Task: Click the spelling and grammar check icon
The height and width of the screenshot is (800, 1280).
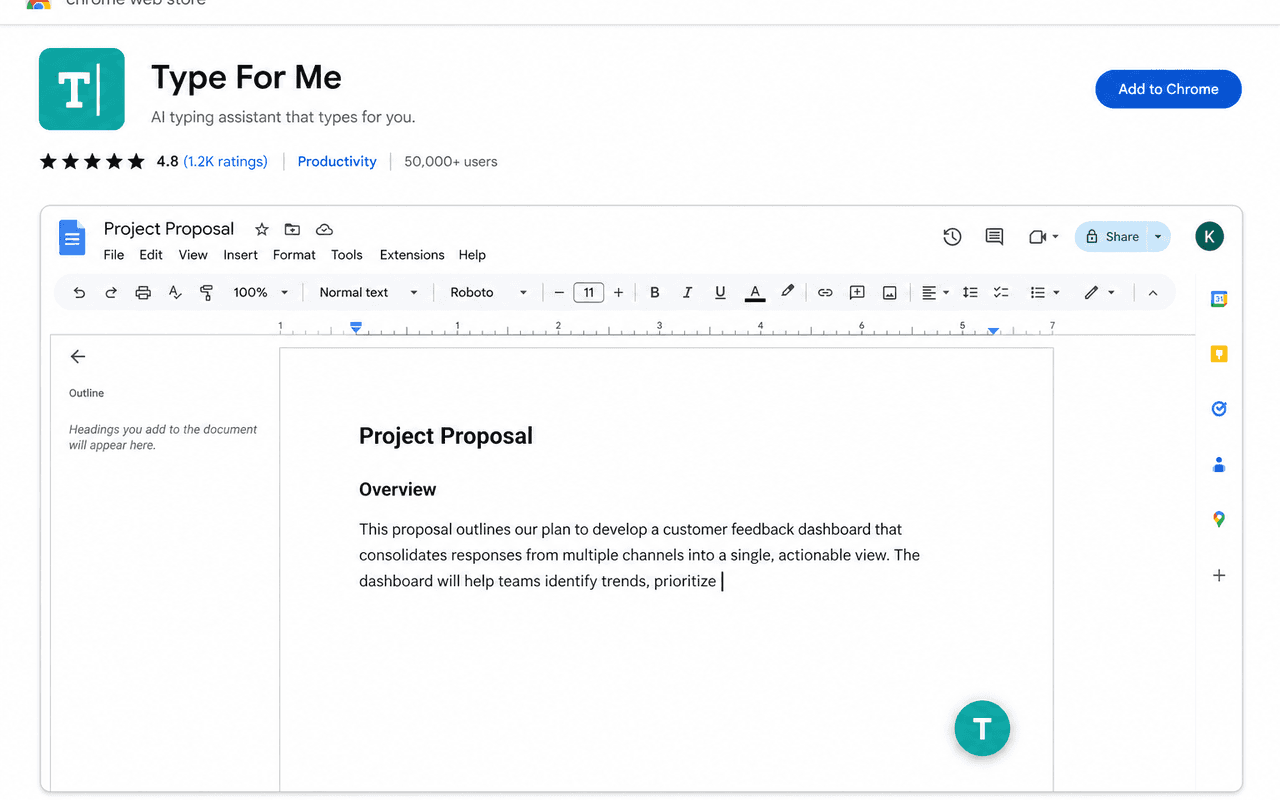Action: [175, 293]
